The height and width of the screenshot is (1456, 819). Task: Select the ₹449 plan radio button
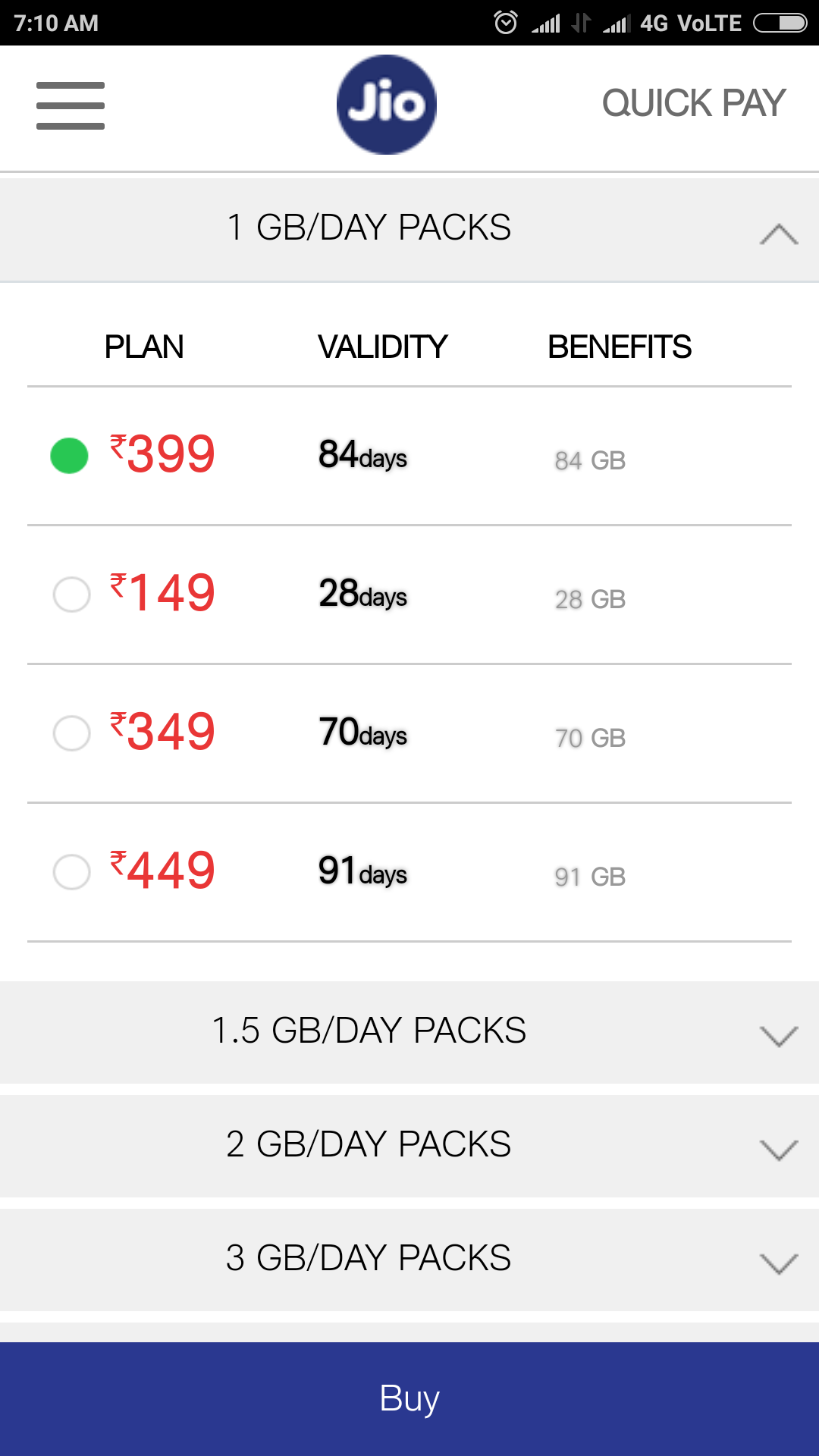point(71,871)
